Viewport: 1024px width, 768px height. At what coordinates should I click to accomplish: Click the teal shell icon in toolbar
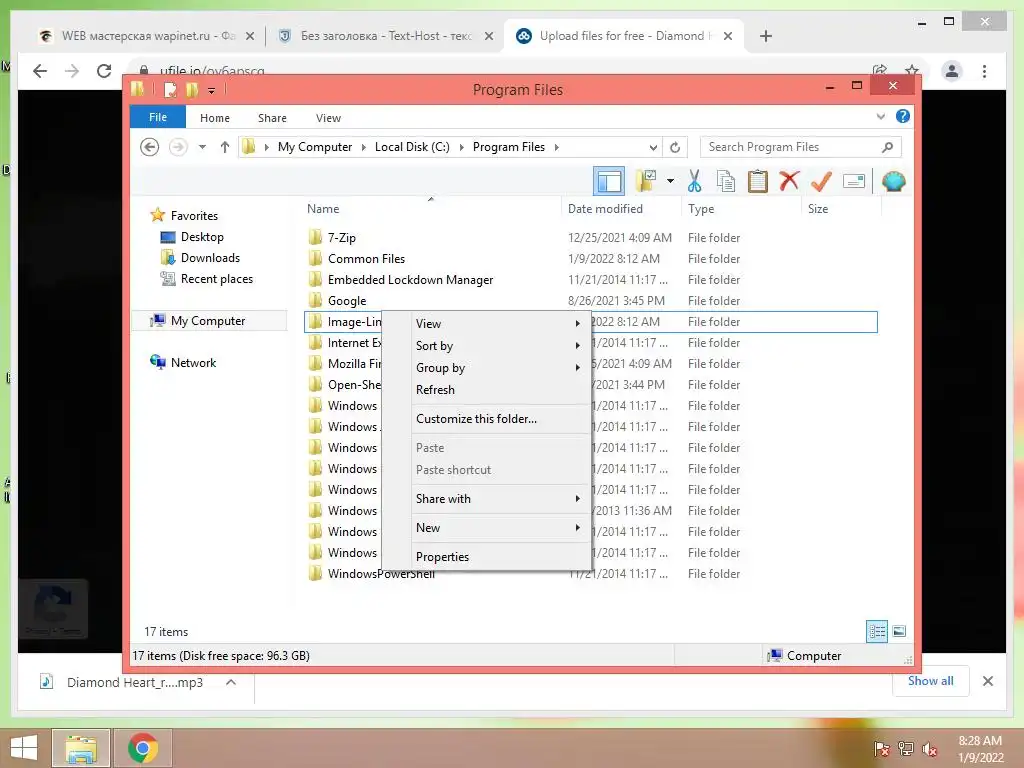(x=893, y=181)
